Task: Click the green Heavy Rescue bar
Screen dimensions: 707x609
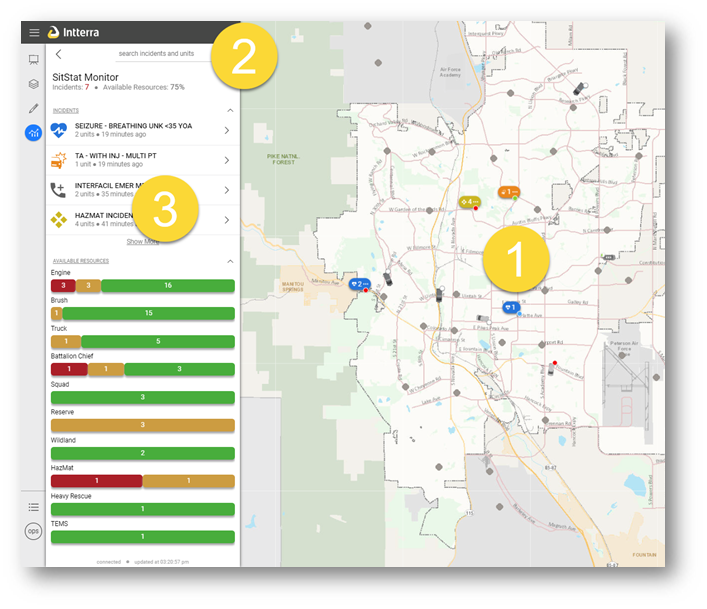Action: point(142,509)
